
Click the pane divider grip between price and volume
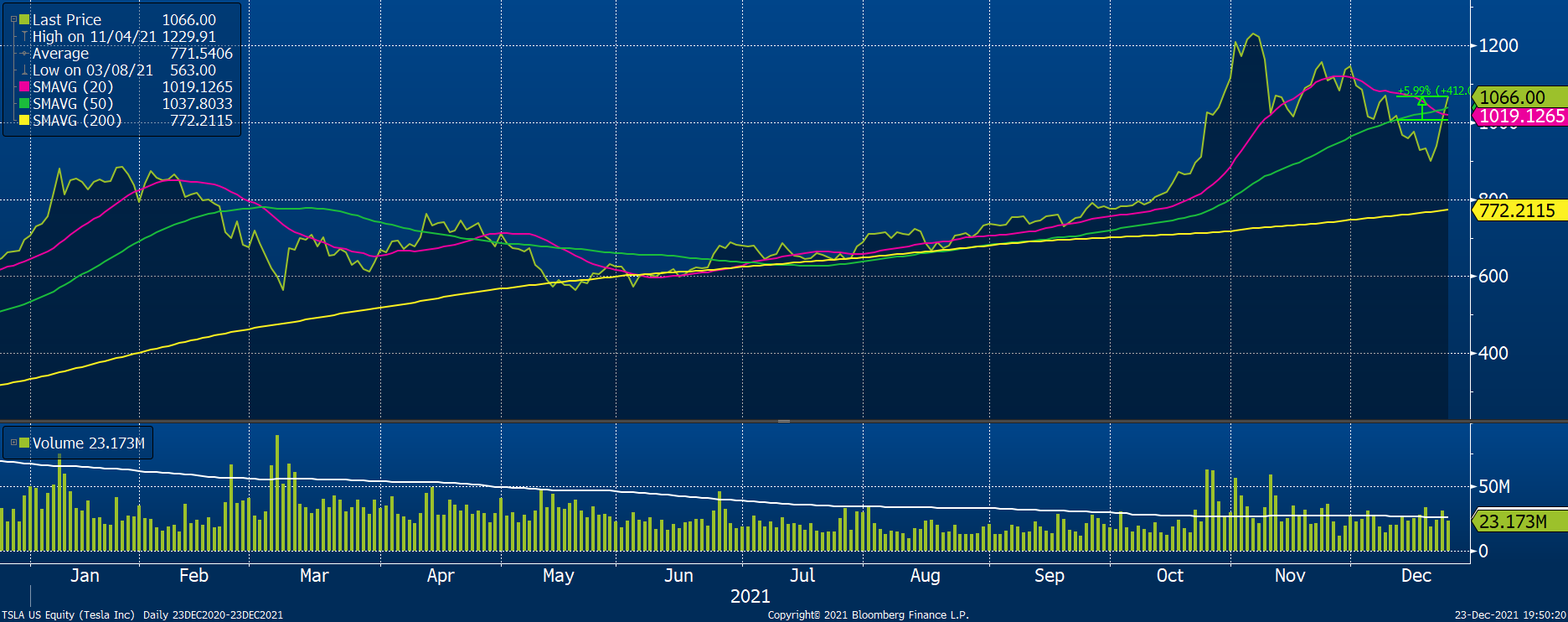point(784,421)
